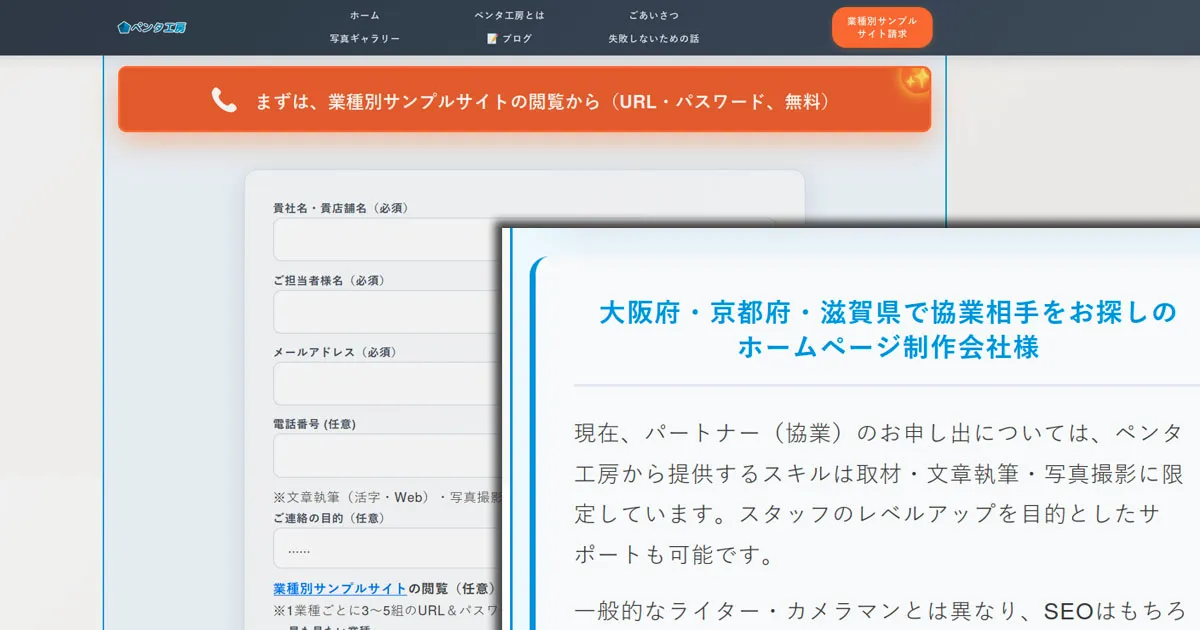Click the phone icon on the orange banner

(x=222, y=99)
